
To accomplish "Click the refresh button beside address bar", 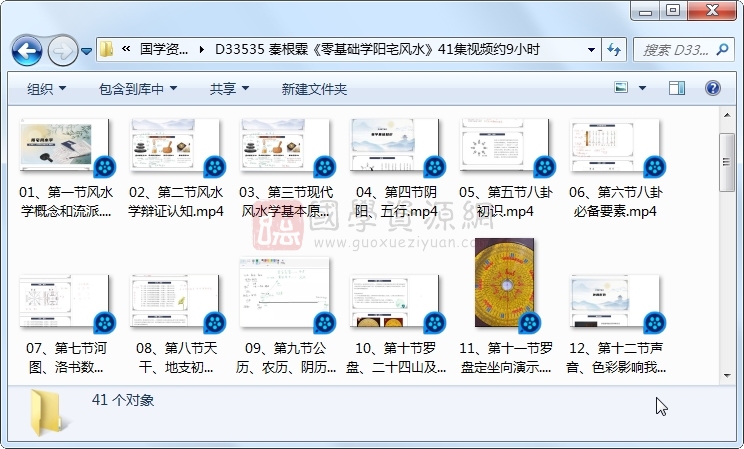I will pos(614,49).
